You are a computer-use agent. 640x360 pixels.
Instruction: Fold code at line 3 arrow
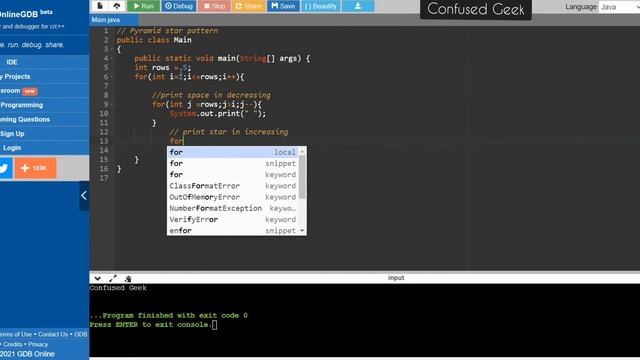point(111,49)
